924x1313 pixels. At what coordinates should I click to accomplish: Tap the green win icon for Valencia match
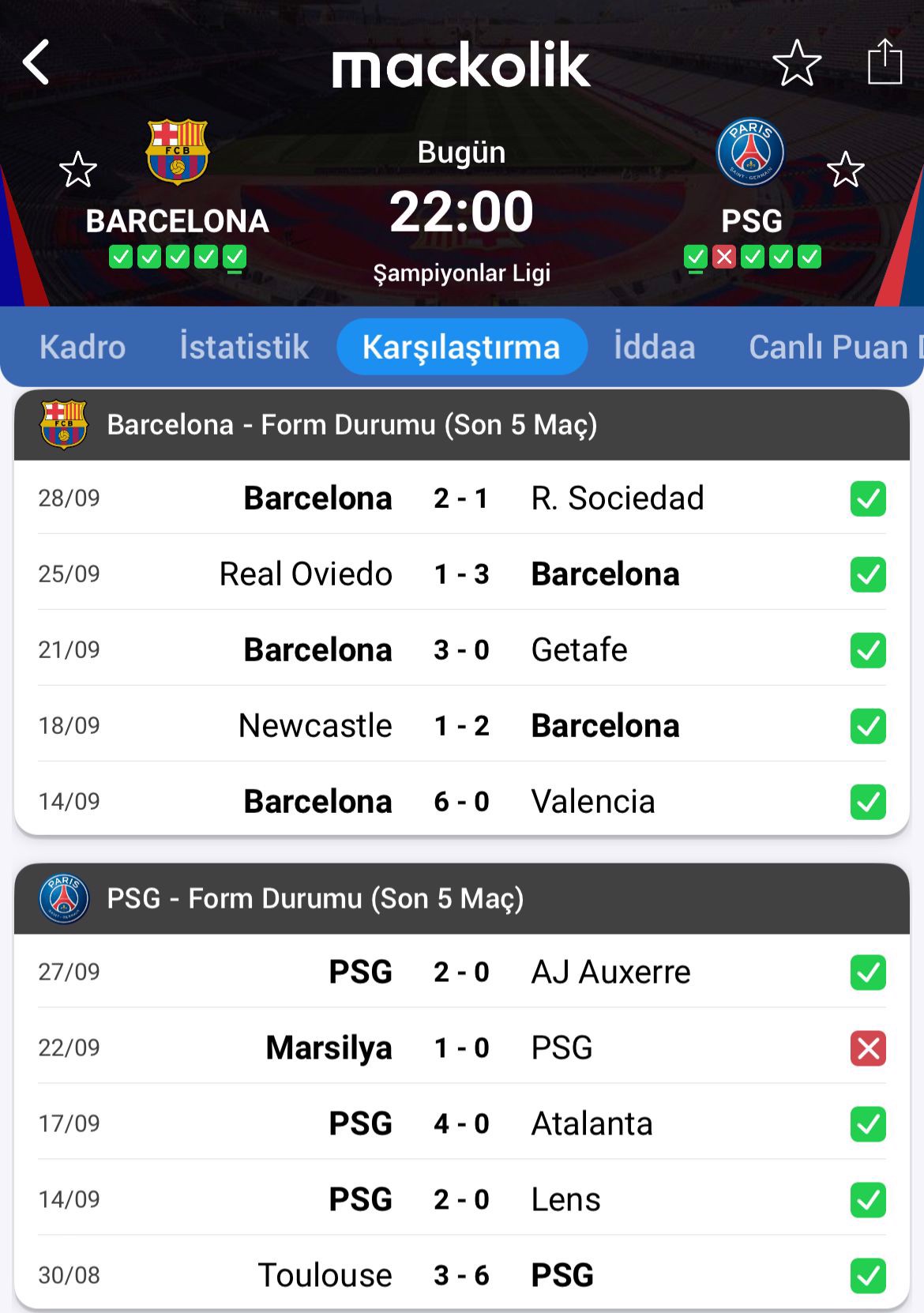click(x=868, y=802)
